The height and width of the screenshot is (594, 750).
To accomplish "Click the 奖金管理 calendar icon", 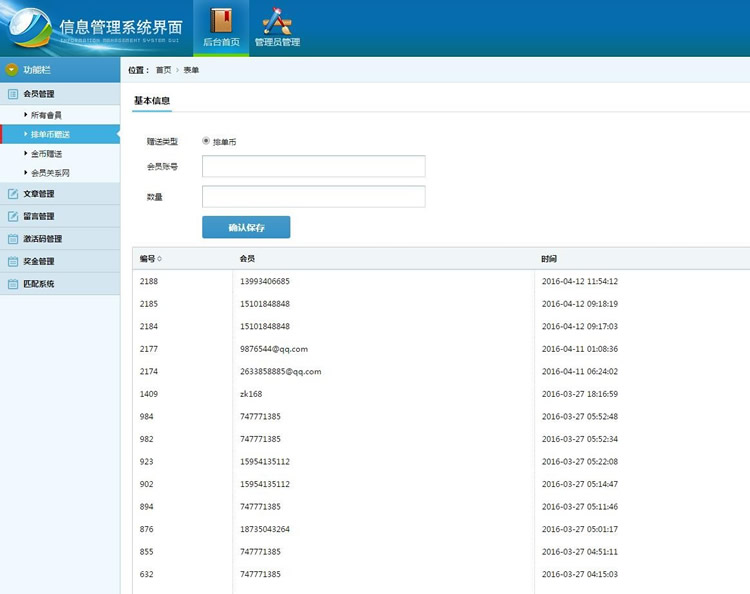I will tap(13, 261).
